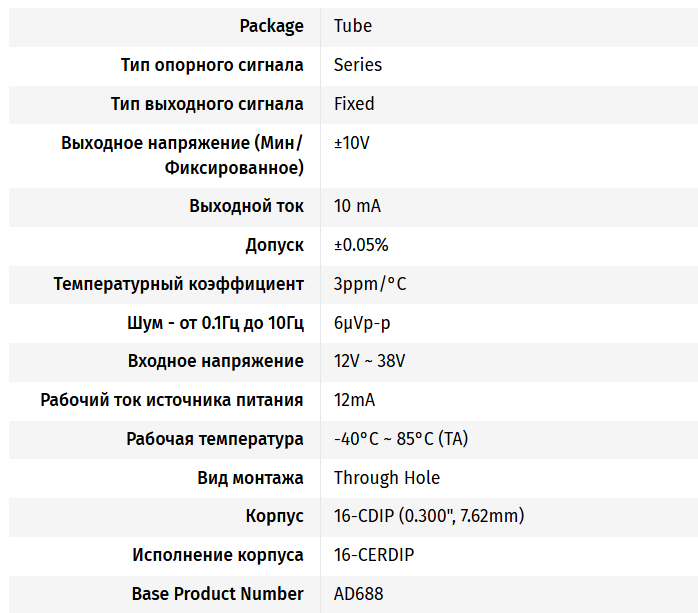Screen dimensions: 698x613
Task: Click the "3ppm/°C" temperature coefficient value
Action: tap(370, 284)
